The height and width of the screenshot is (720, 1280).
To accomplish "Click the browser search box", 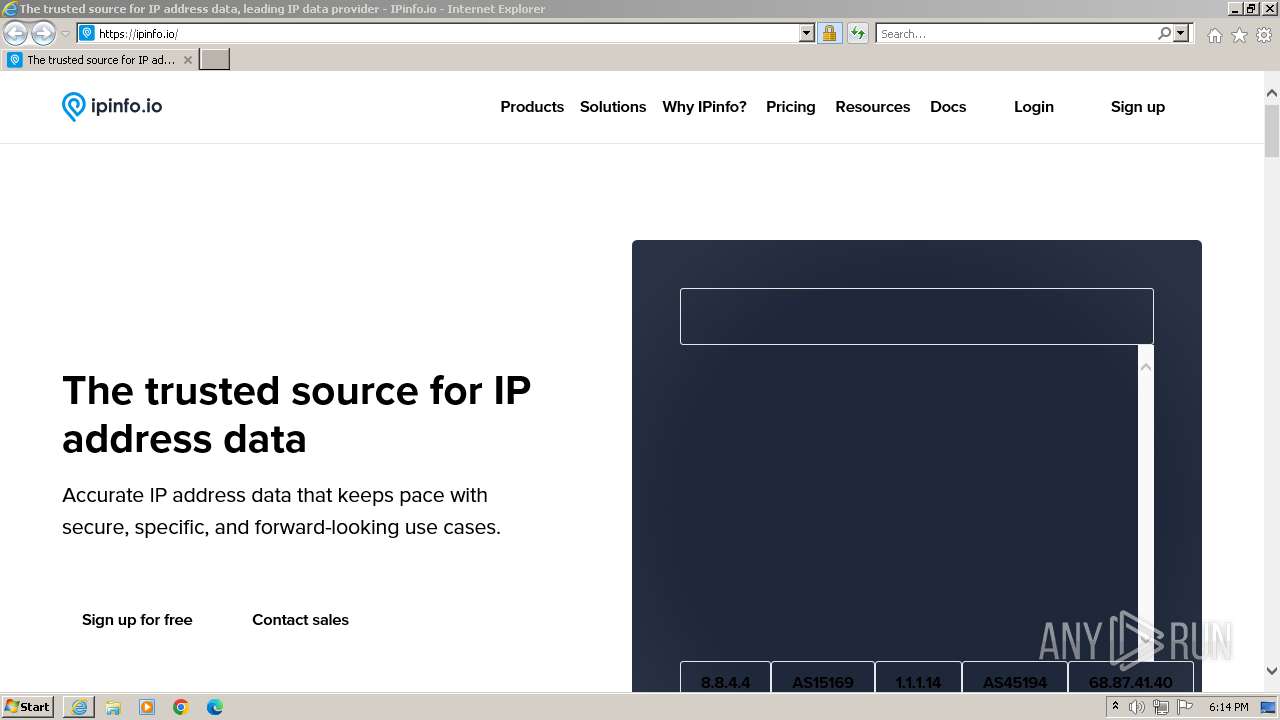I will point(1015,33).
